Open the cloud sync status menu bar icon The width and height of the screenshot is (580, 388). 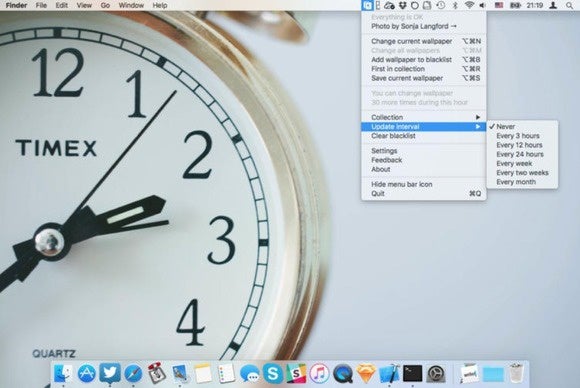[x=389, y=5]
